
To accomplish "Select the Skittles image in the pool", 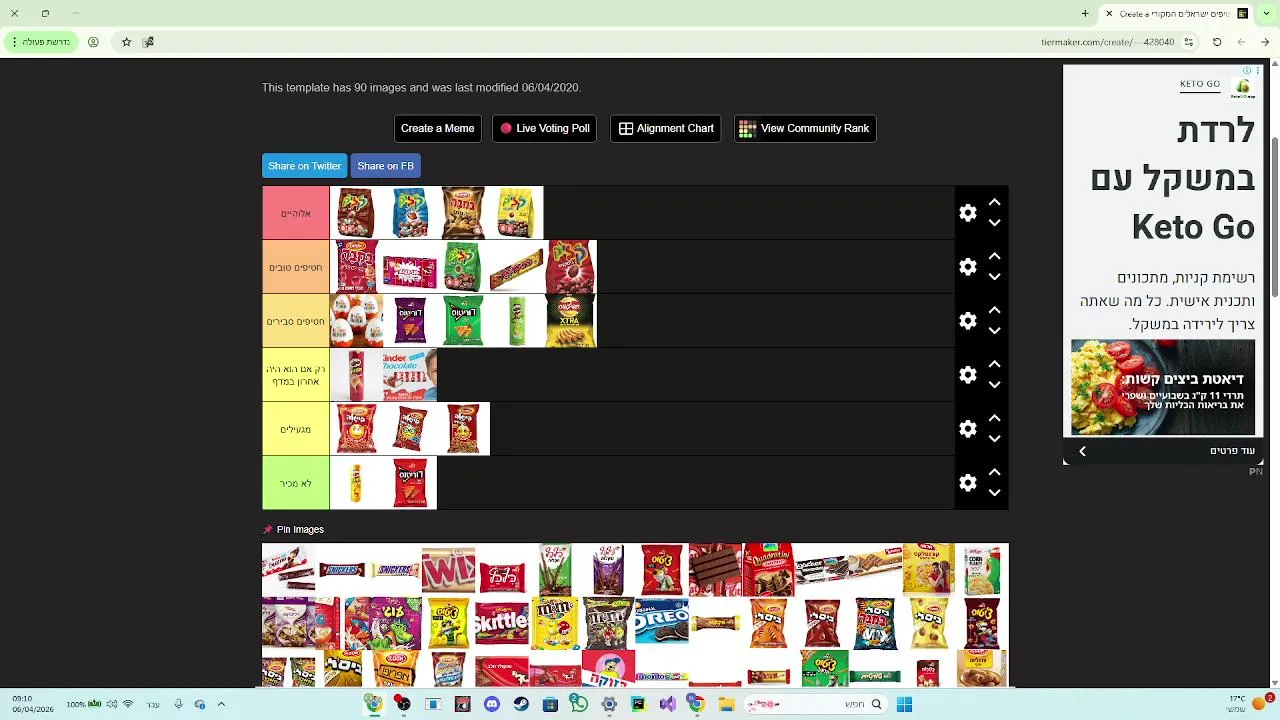I will [501, 623].
